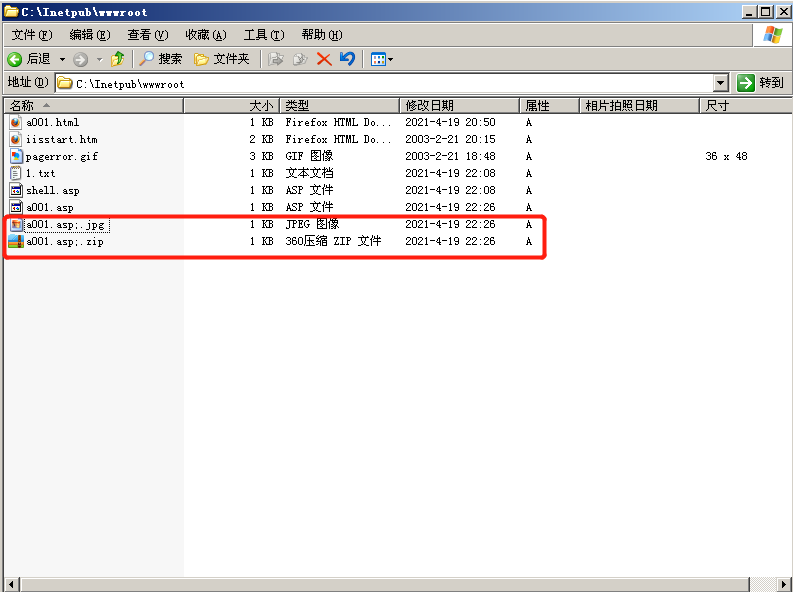The height and width of the screenshot is (592, 793).
Task: Open the 帮助(H) menu
Action: point(322,34)
